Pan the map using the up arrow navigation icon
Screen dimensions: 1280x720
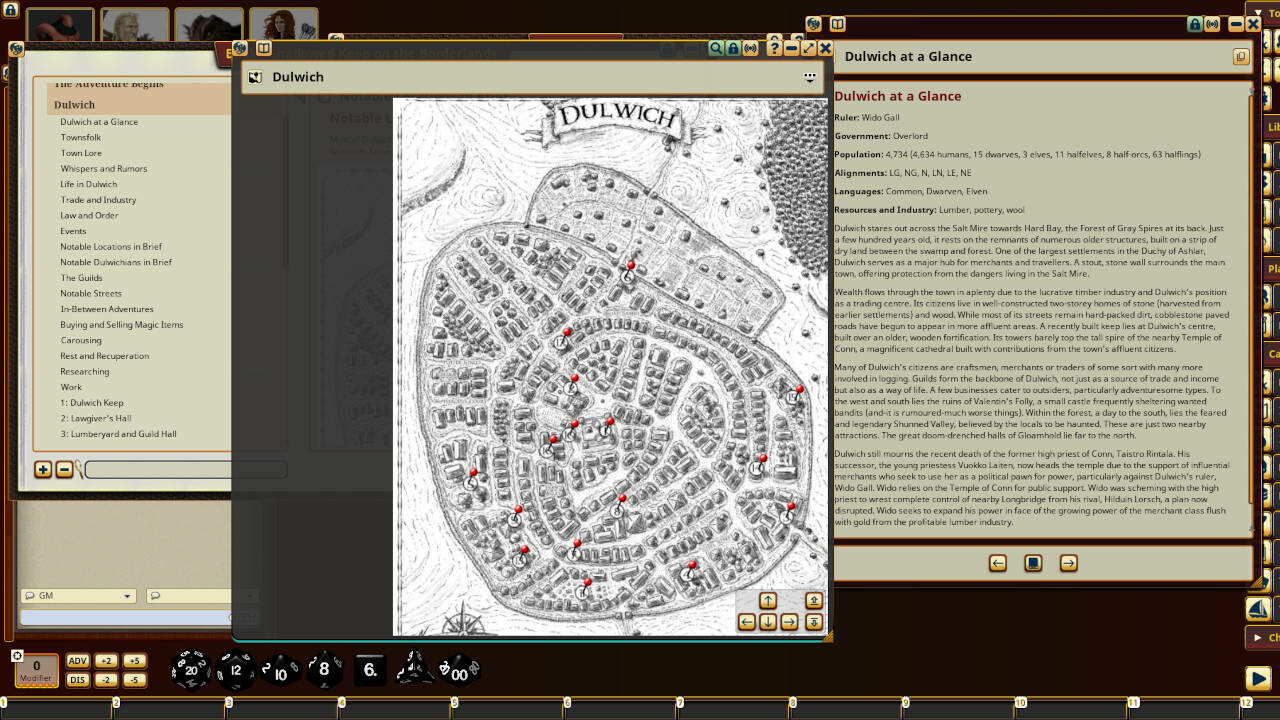[x=768, y=600]
